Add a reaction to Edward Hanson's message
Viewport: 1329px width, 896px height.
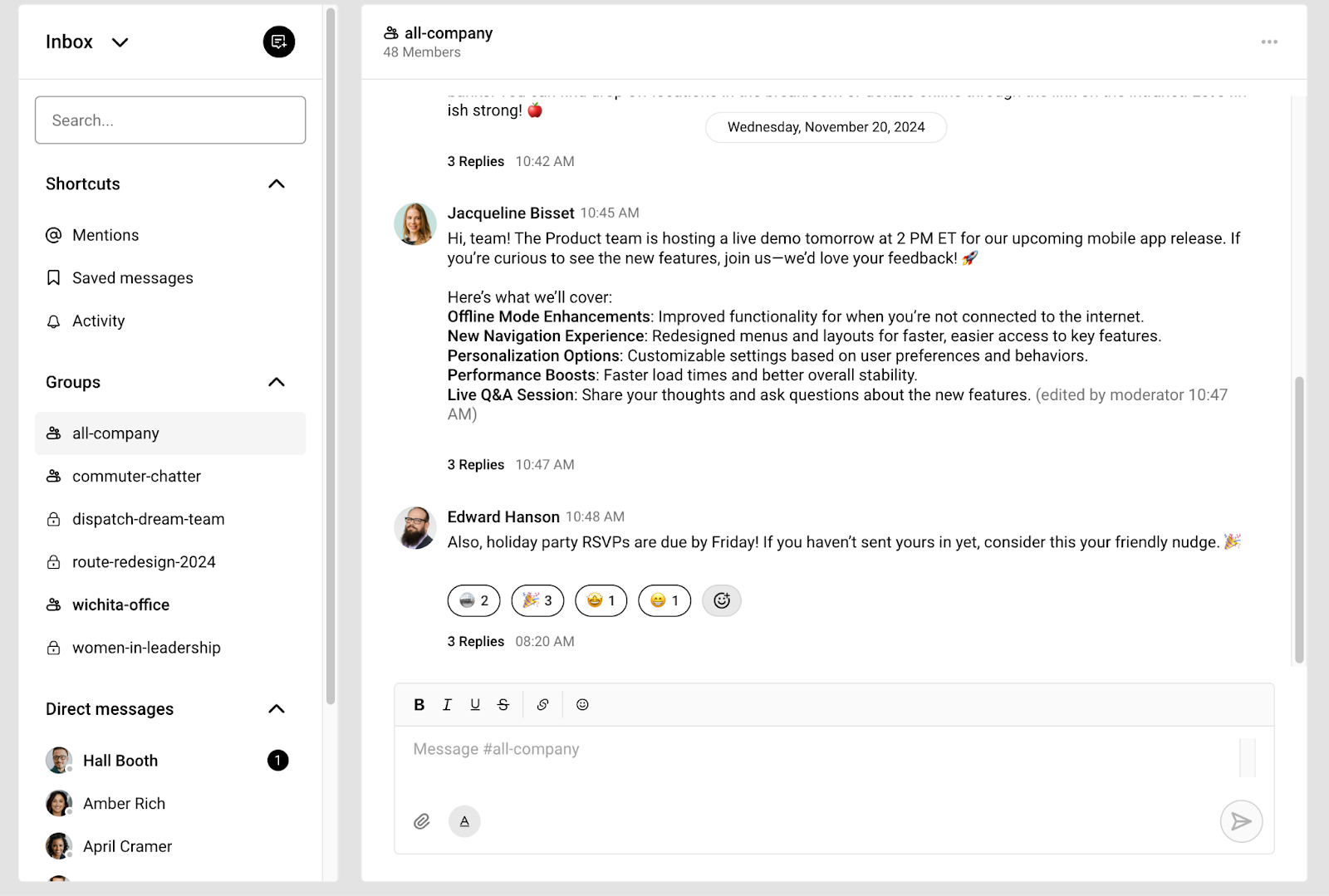[x=721, y=600]
